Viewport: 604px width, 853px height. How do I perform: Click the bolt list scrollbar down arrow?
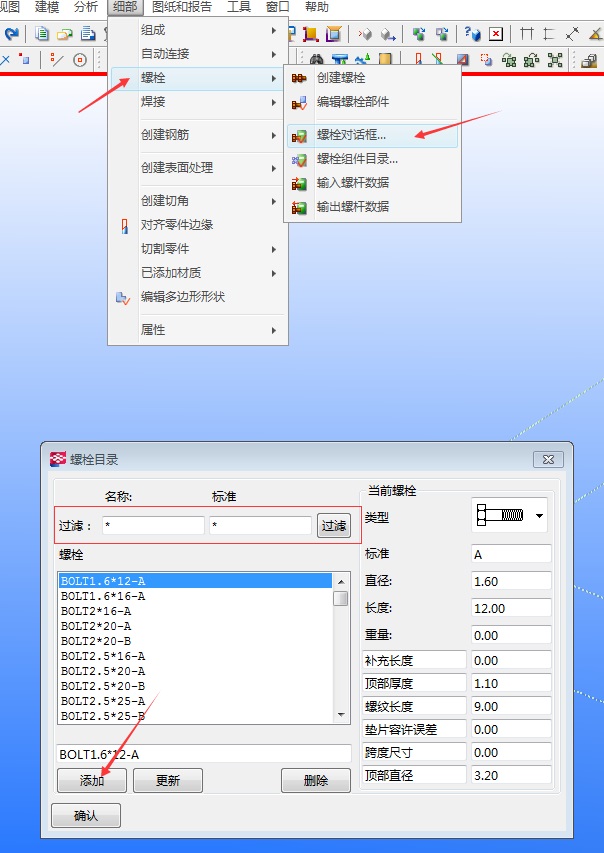coord(341,715)
